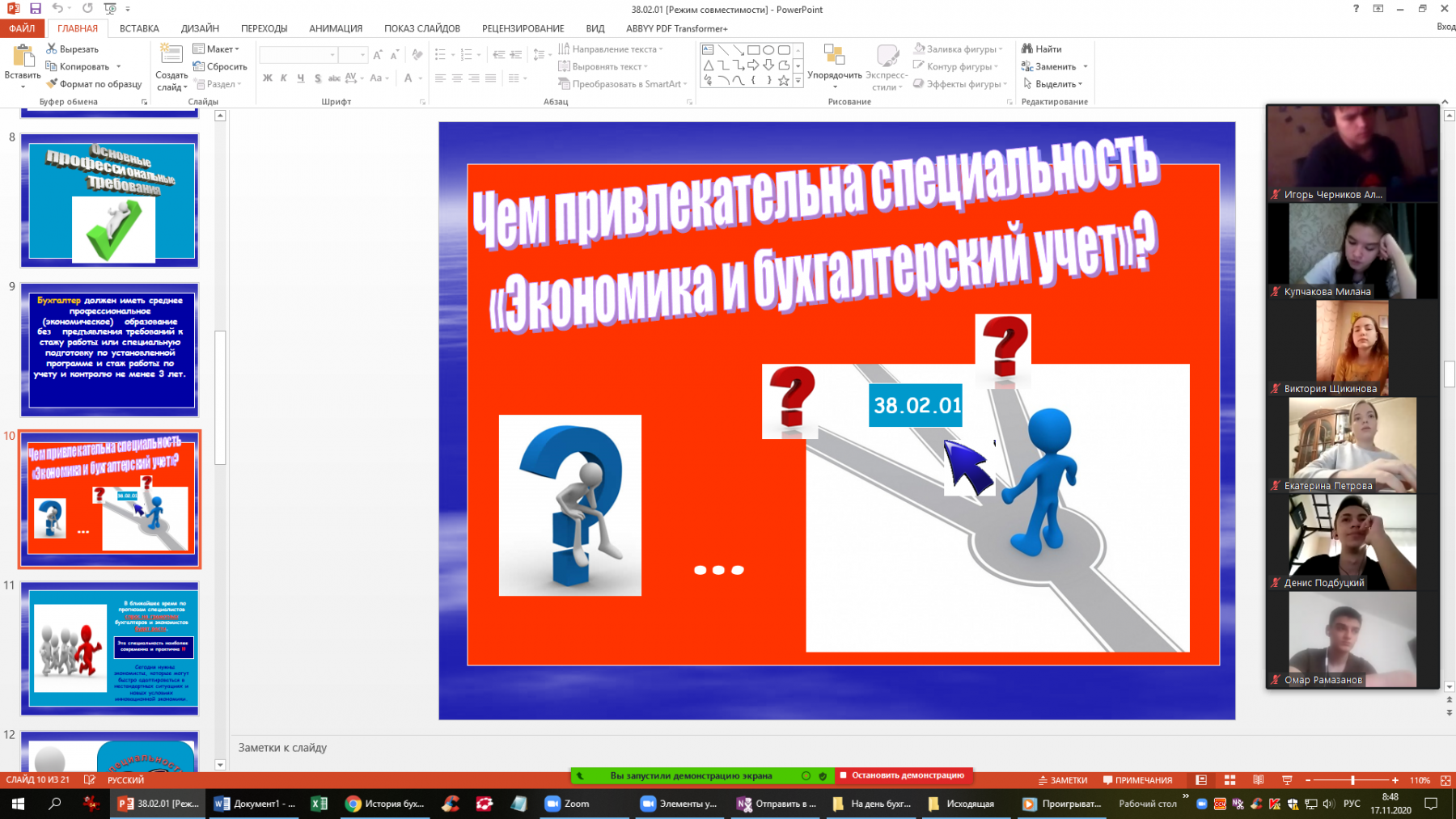Open Reading view from the status bar
Viewport: 1456px width, 819px height.
[x=1258, y=780]
